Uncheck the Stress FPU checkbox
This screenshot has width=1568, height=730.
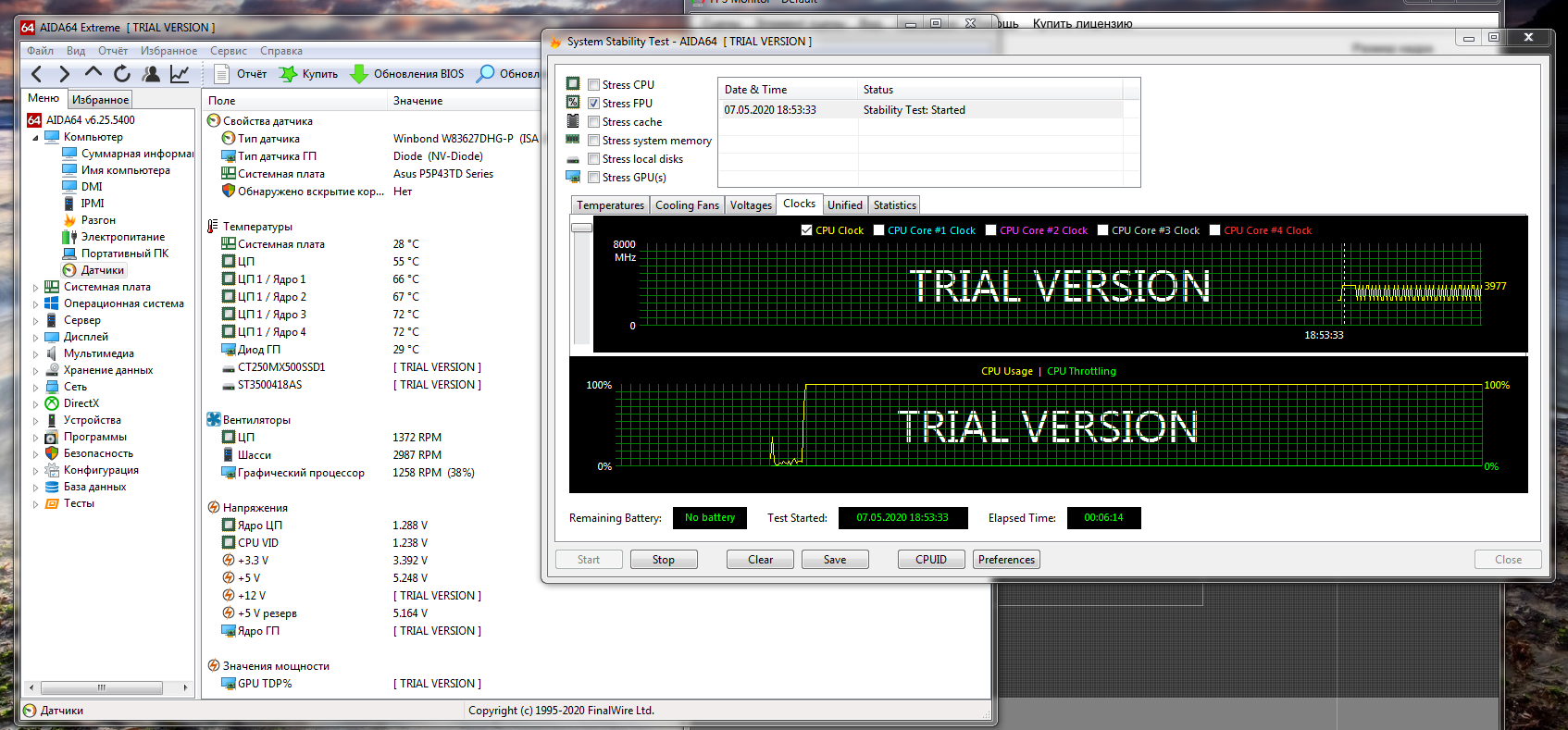pyautogui.click(x=593, y=104)
